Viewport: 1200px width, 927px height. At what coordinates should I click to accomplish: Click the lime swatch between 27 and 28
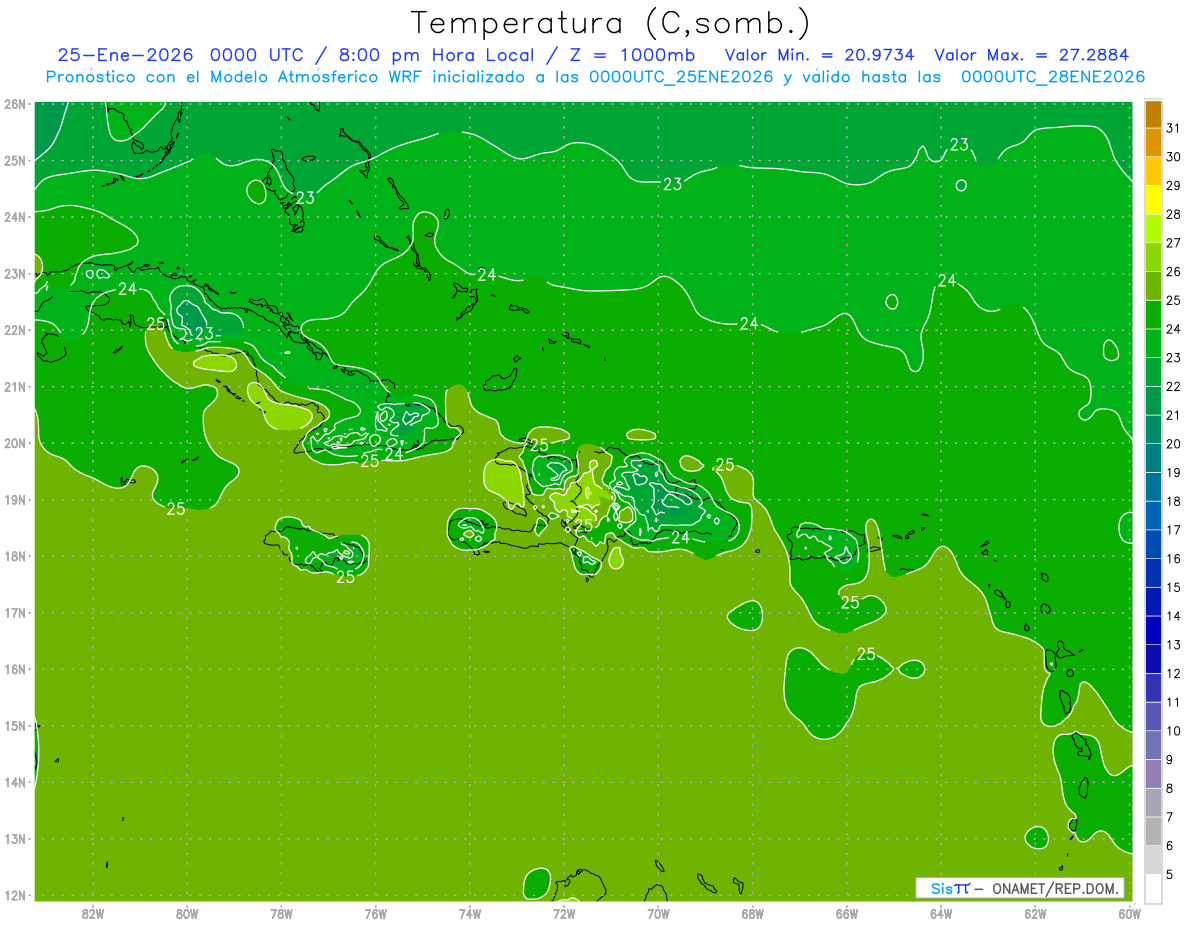click(x=1153, y=229)
